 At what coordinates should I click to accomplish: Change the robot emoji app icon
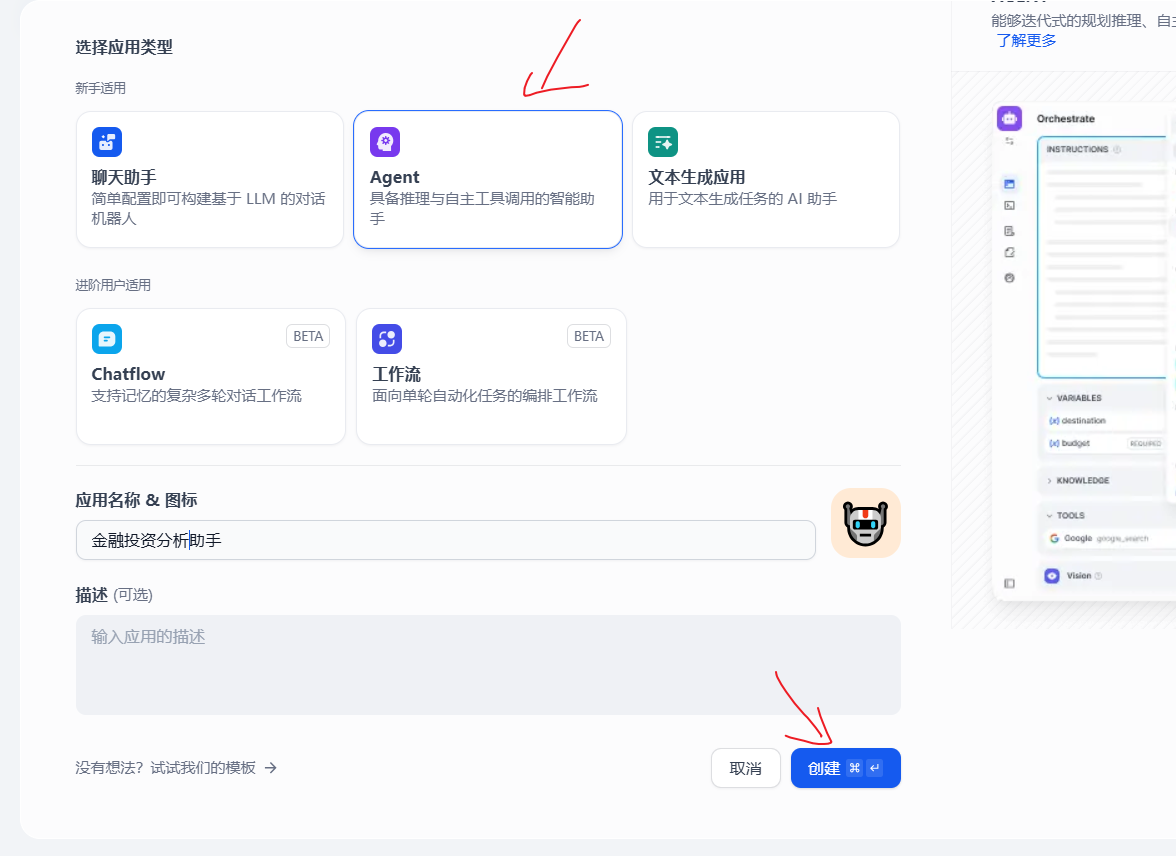(x=865, y=523)
